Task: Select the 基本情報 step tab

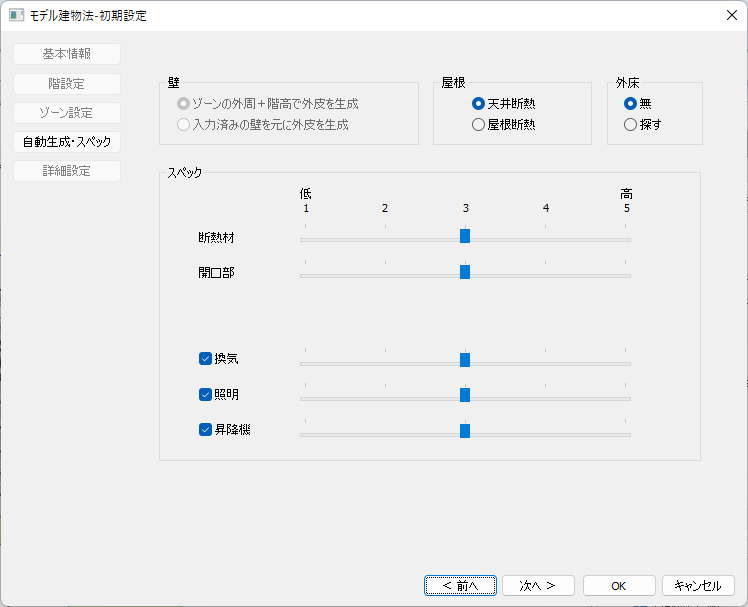Action: (x=67, y=54)
